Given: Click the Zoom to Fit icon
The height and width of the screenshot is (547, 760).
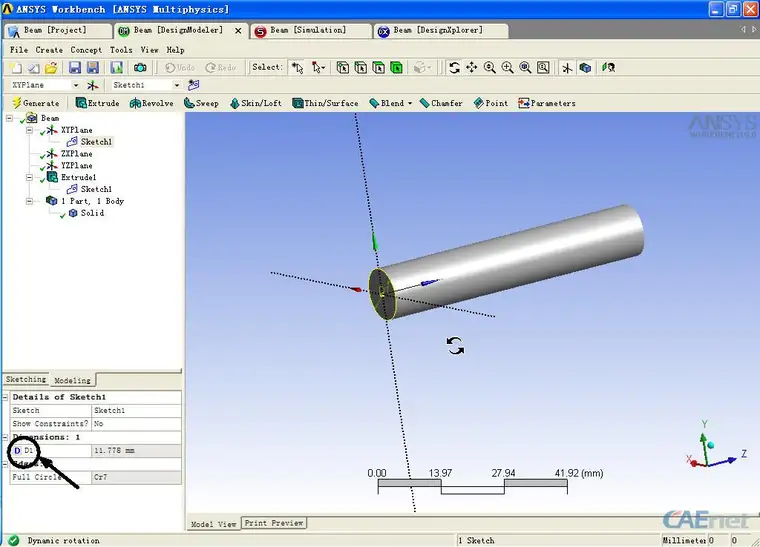Looking at the screenshot, I should tap(525, 67).
